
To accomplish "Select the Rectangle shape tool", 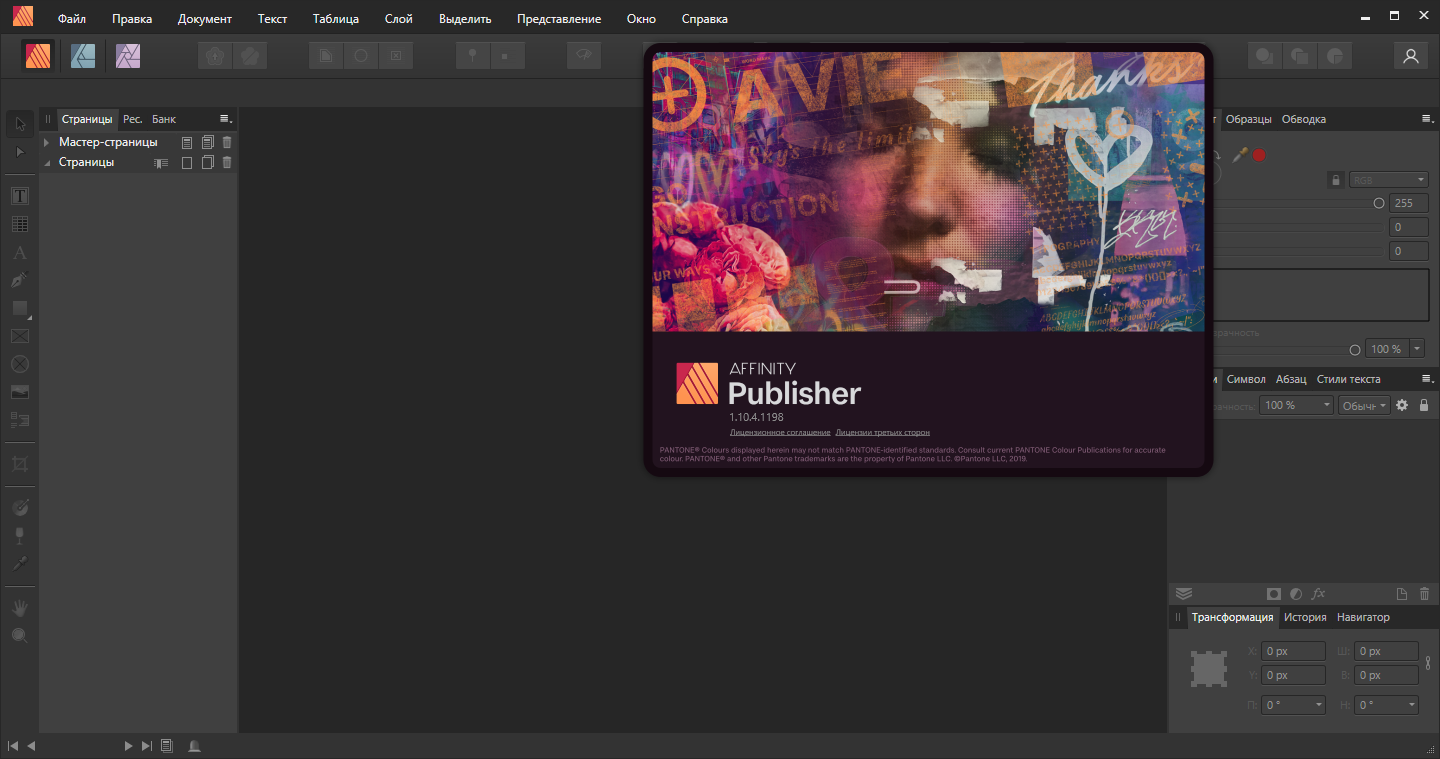I will [20, 308].
